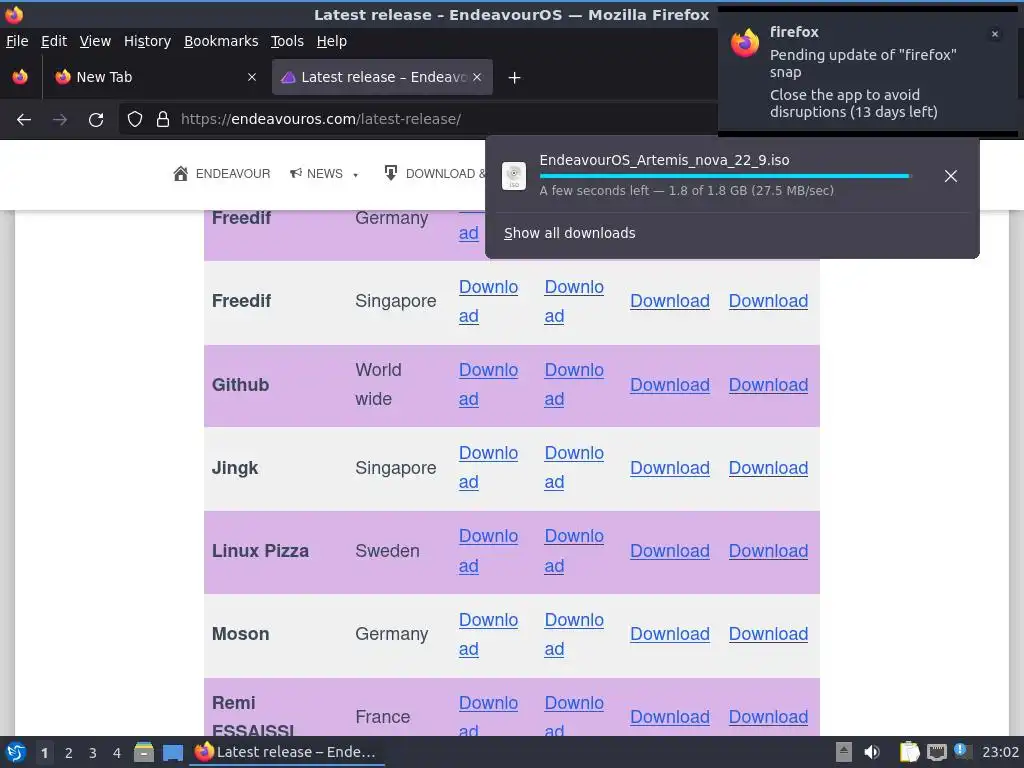
Task: Click the padlock site security icon
Action: 163,119
